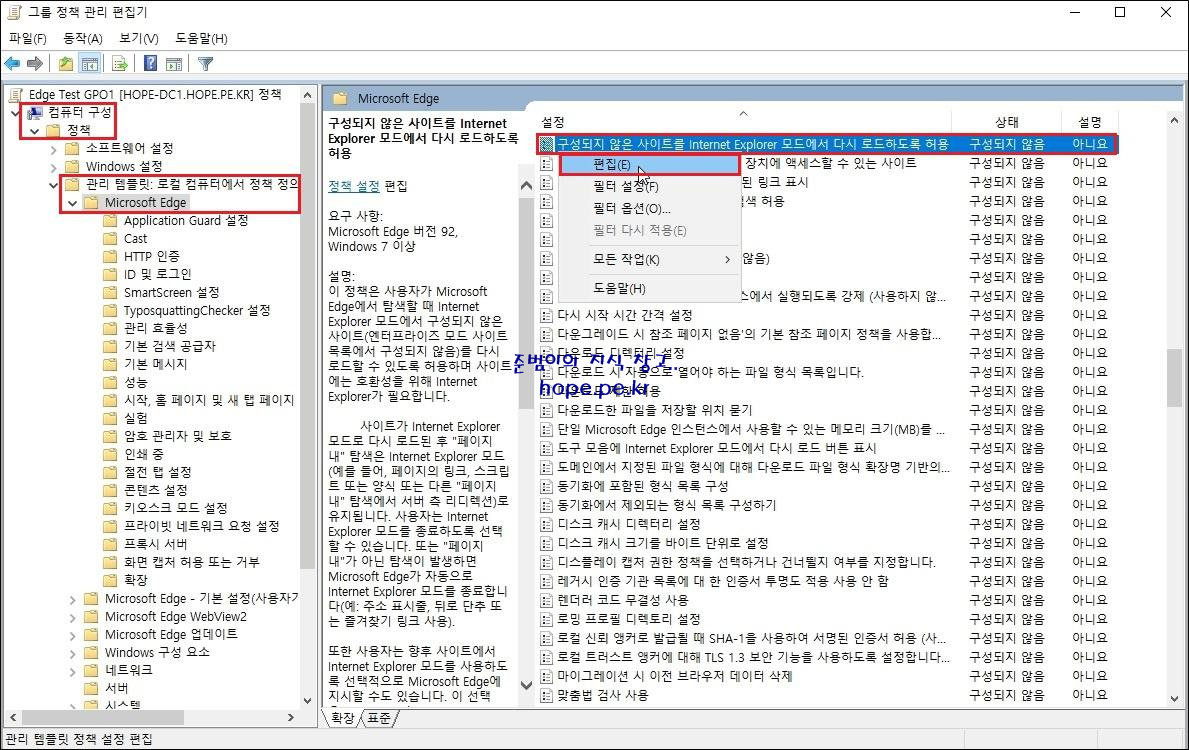1189x750 pixels.
Task: Go back with the blue left arrow
Action: tap(12, 64)
